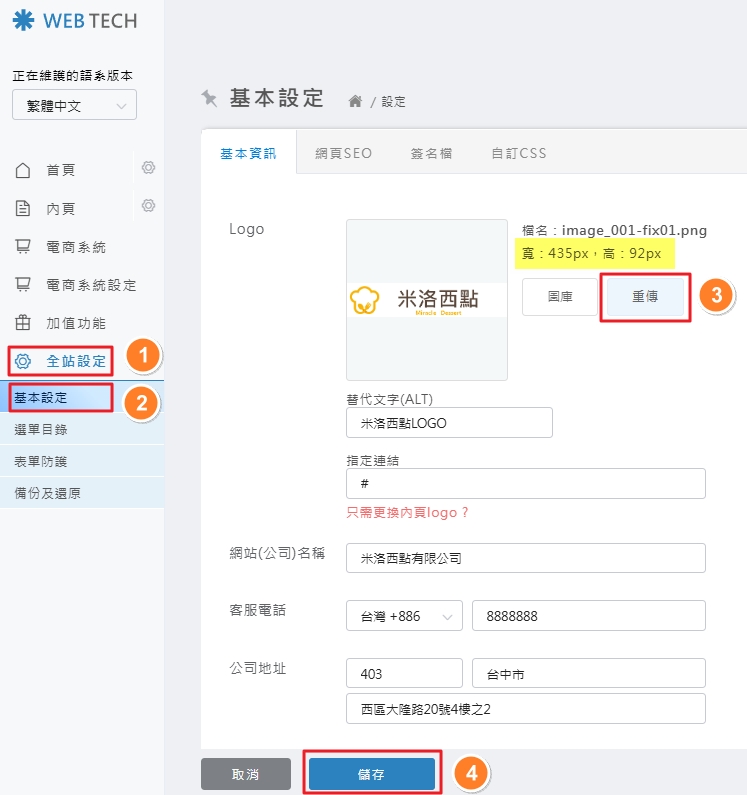Select 基本設定 submenu item
This screenshot has height=795, width=747.
click(x=82, y=398)
